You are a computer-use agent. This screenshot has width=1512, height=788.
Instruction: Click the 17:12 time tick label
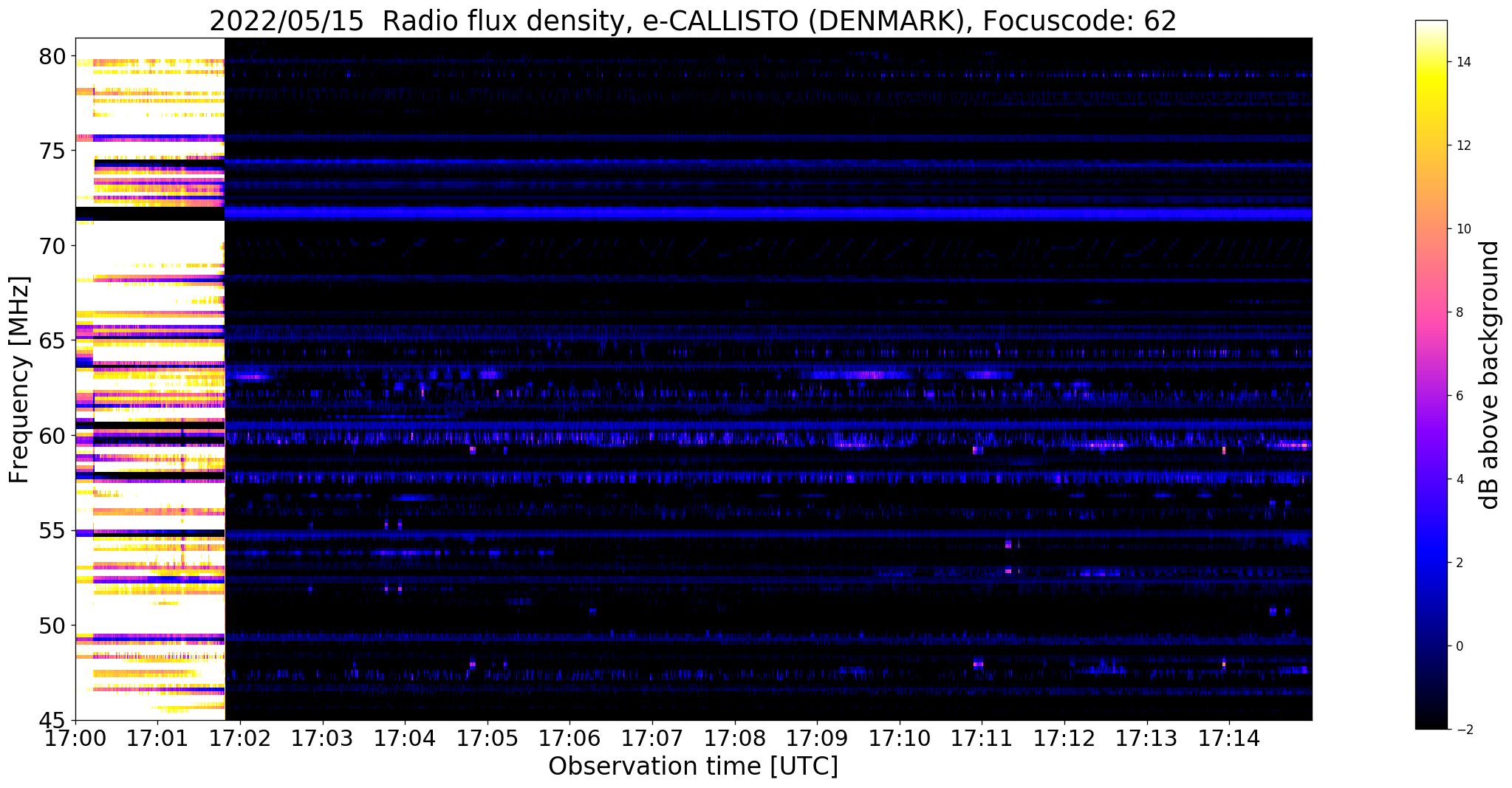coord(1064,738)
